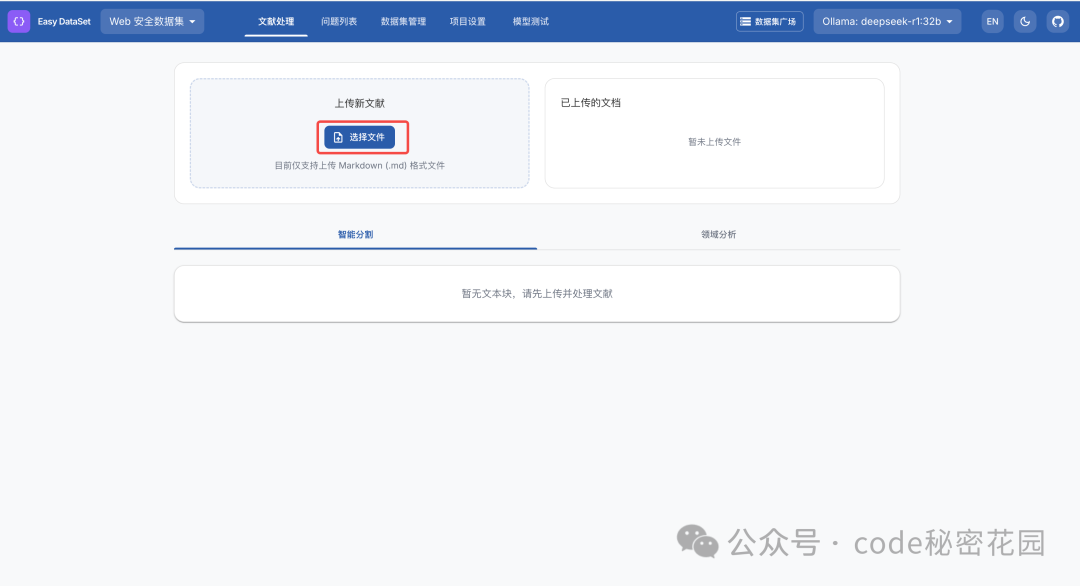Click the 选择文件 upload button
Viewport: 1080px width, 586px height.
coord(360,137)
